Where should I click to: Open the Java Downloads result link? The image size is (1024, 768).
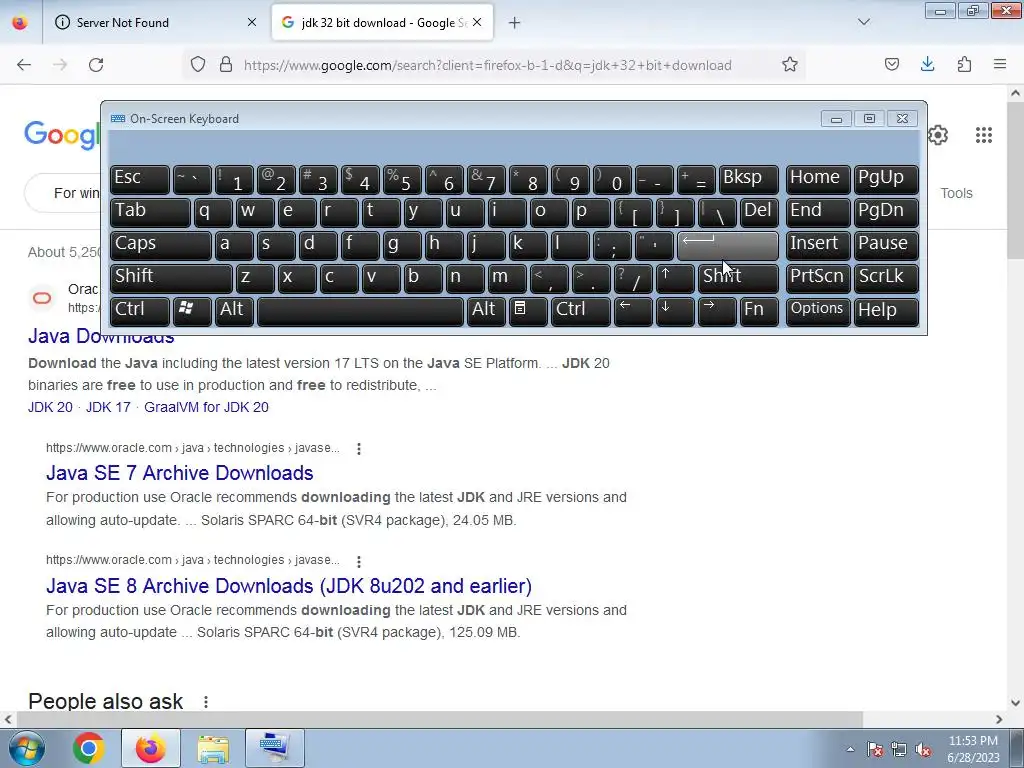pos(101,337)
